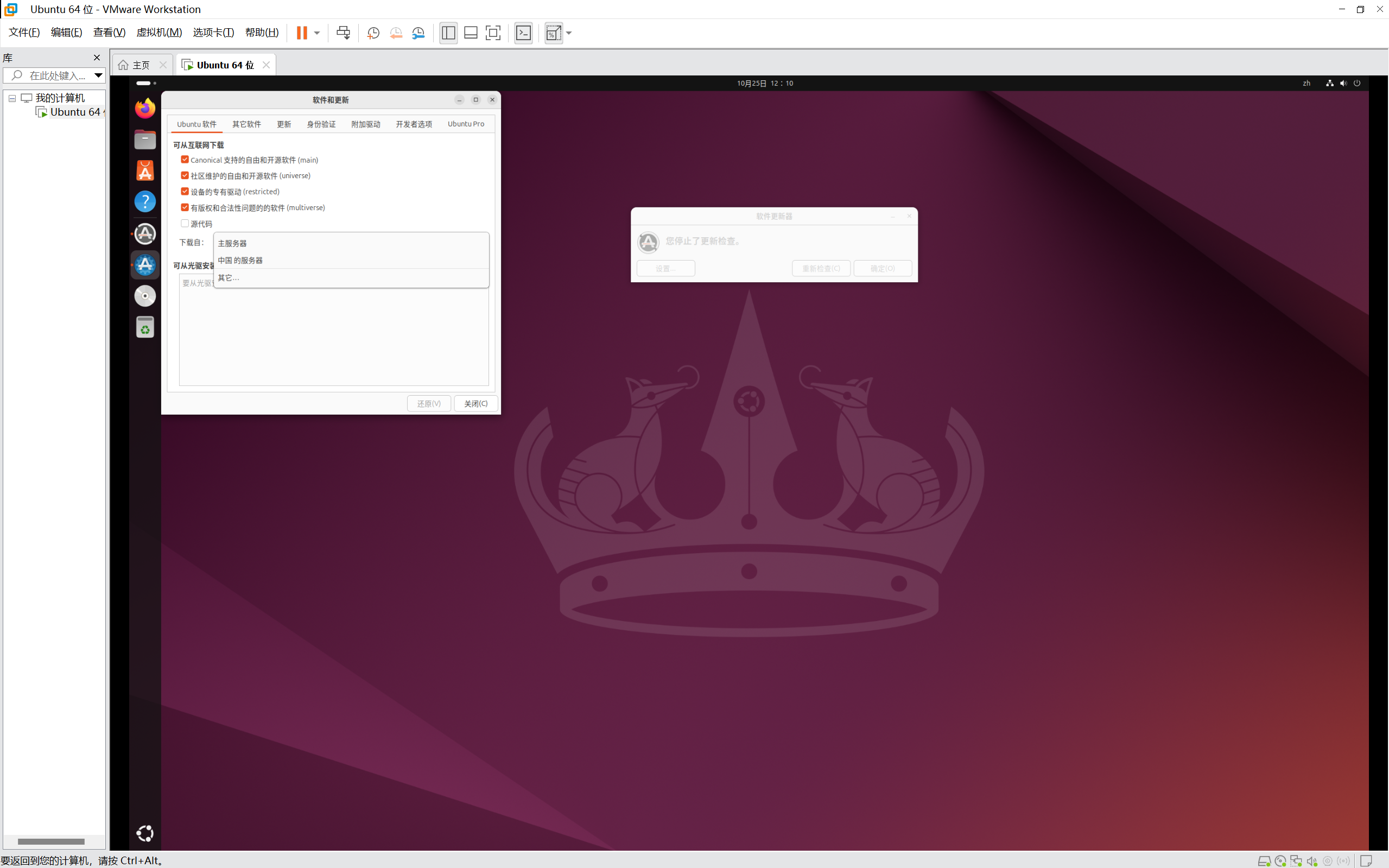Screen dimensions: 1389x868
Task: Launch Firefox from the Ubuntu dock
Action: click(x=145, y=108)
